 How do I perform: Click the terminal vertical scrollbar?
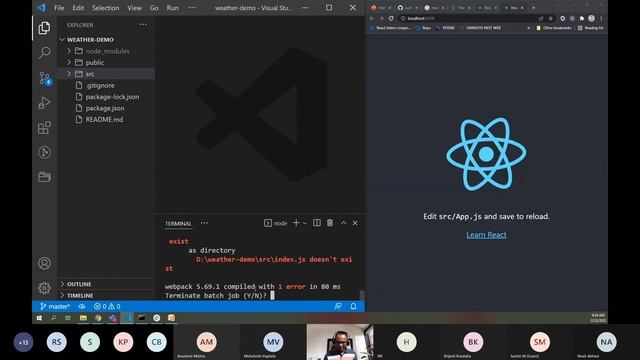362,295
